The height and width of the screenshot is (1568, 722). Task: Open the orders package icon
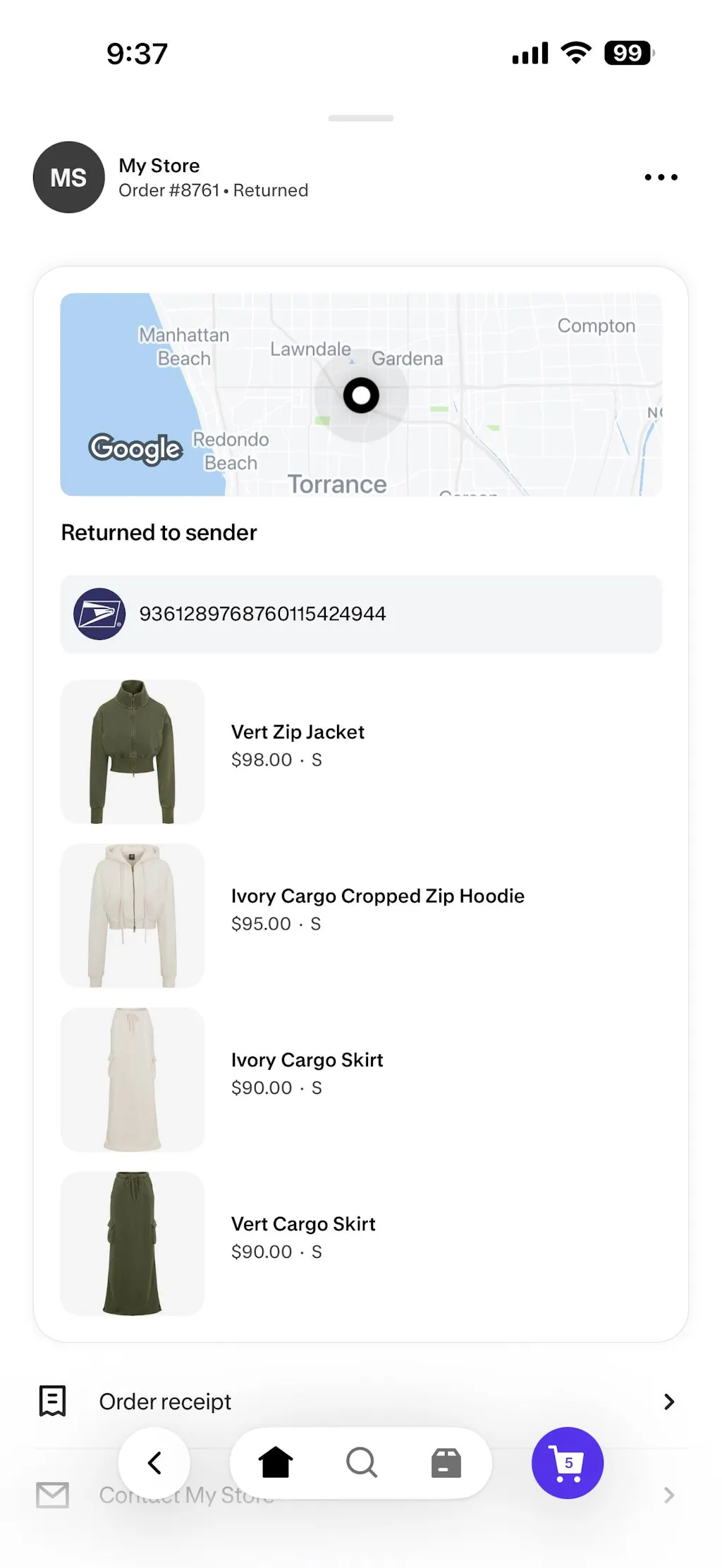[446, 1462]
